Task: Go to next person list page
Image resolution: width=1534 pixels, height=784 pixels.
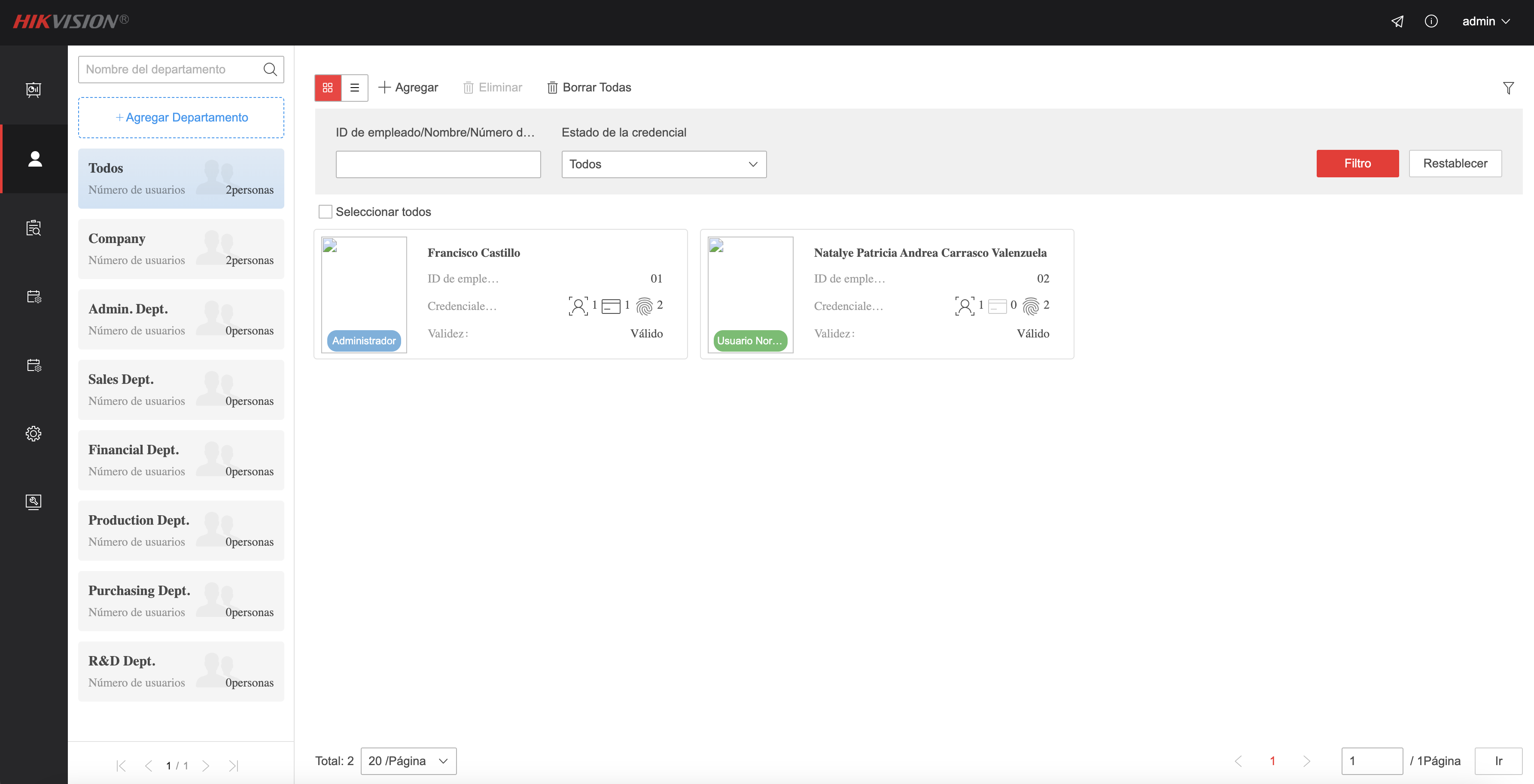Action: [1306, 761]
